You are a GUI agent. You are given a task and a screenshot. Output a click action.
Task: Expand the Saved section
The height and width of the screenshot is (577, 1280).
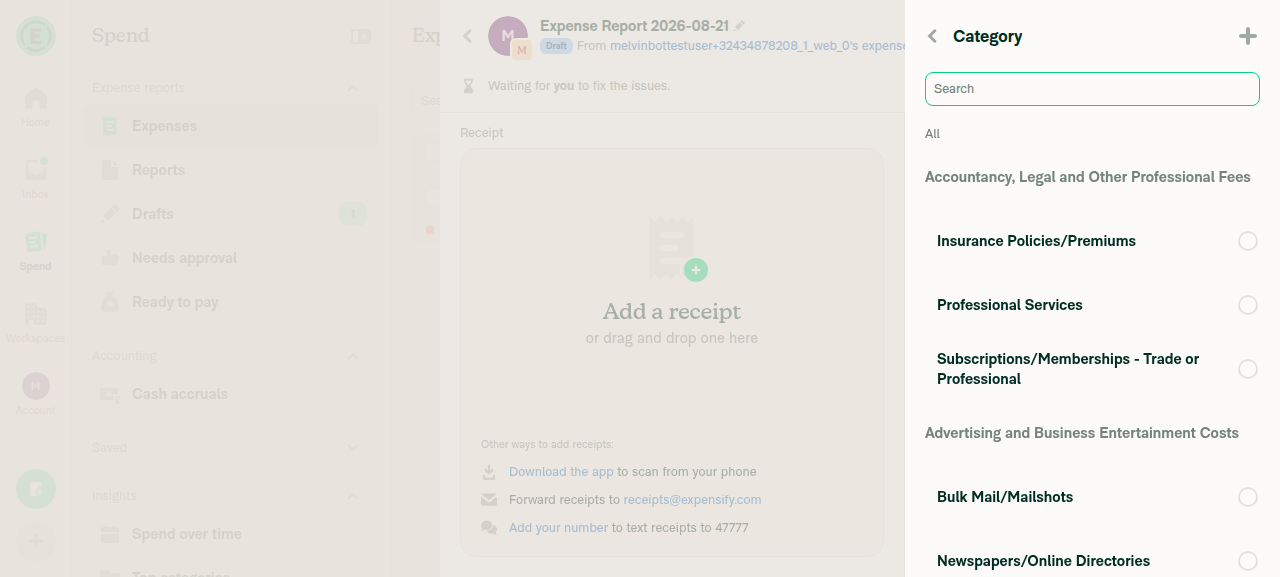coord(352,448)
